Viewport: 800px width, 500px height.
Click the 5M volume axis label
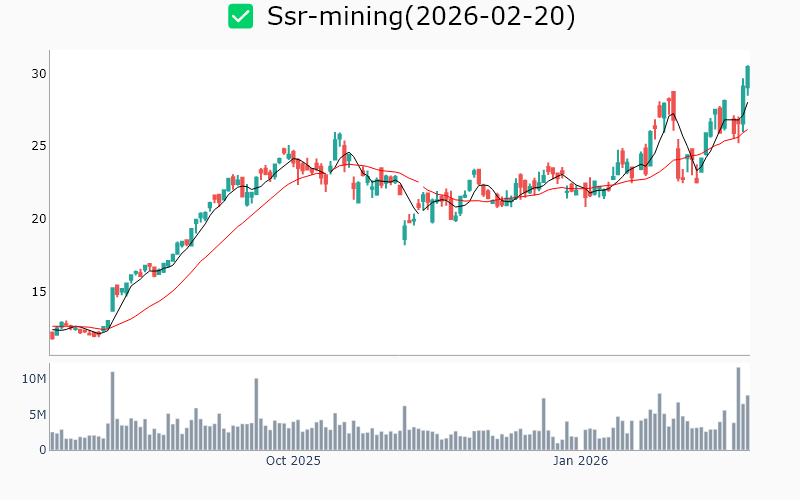[36, 415]
